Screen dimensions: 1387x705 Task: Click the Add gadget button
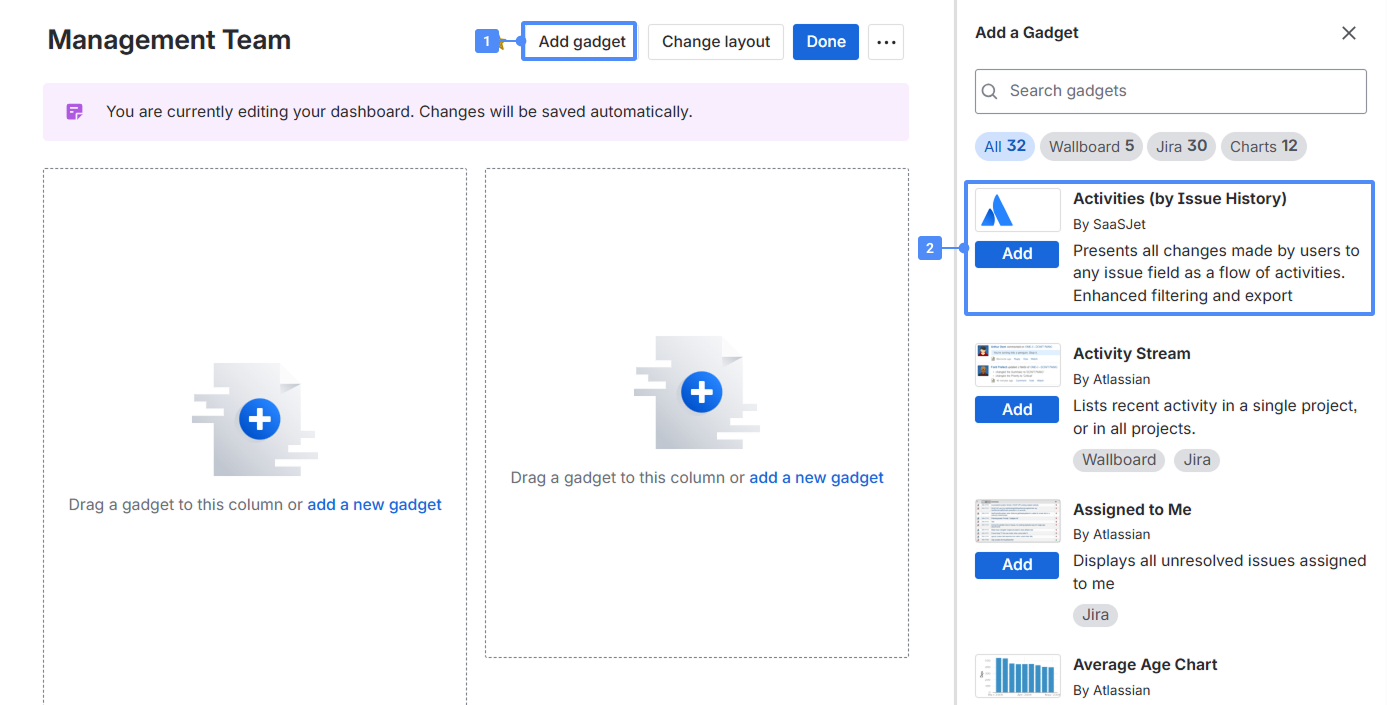[580, 42]
